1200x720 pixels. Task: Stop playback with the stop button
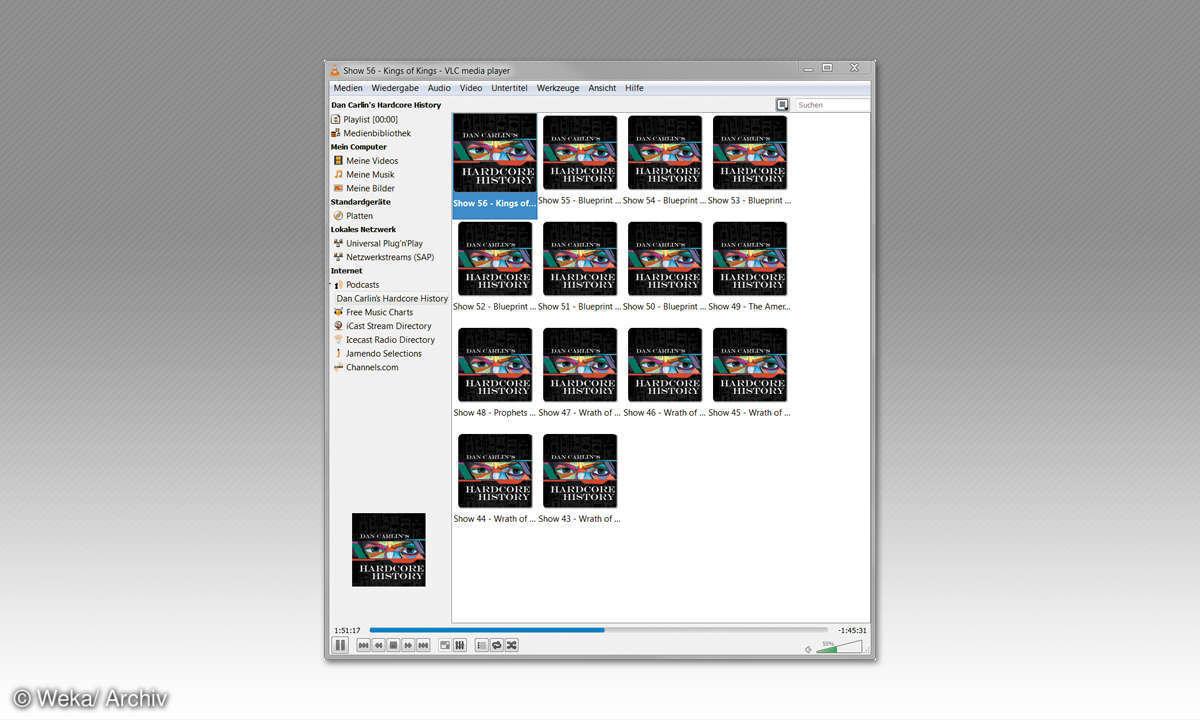point(394,646)
